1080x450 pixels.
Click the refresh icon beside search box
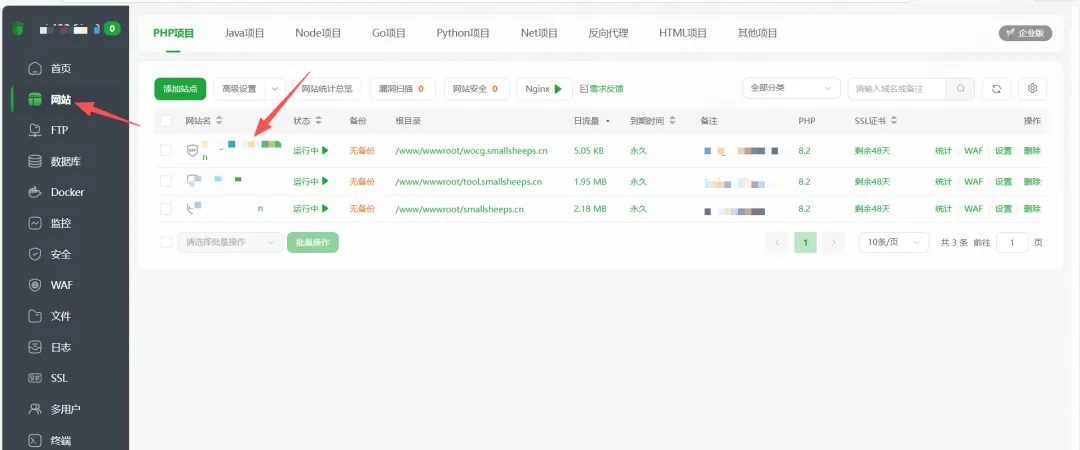pos(996,89)
